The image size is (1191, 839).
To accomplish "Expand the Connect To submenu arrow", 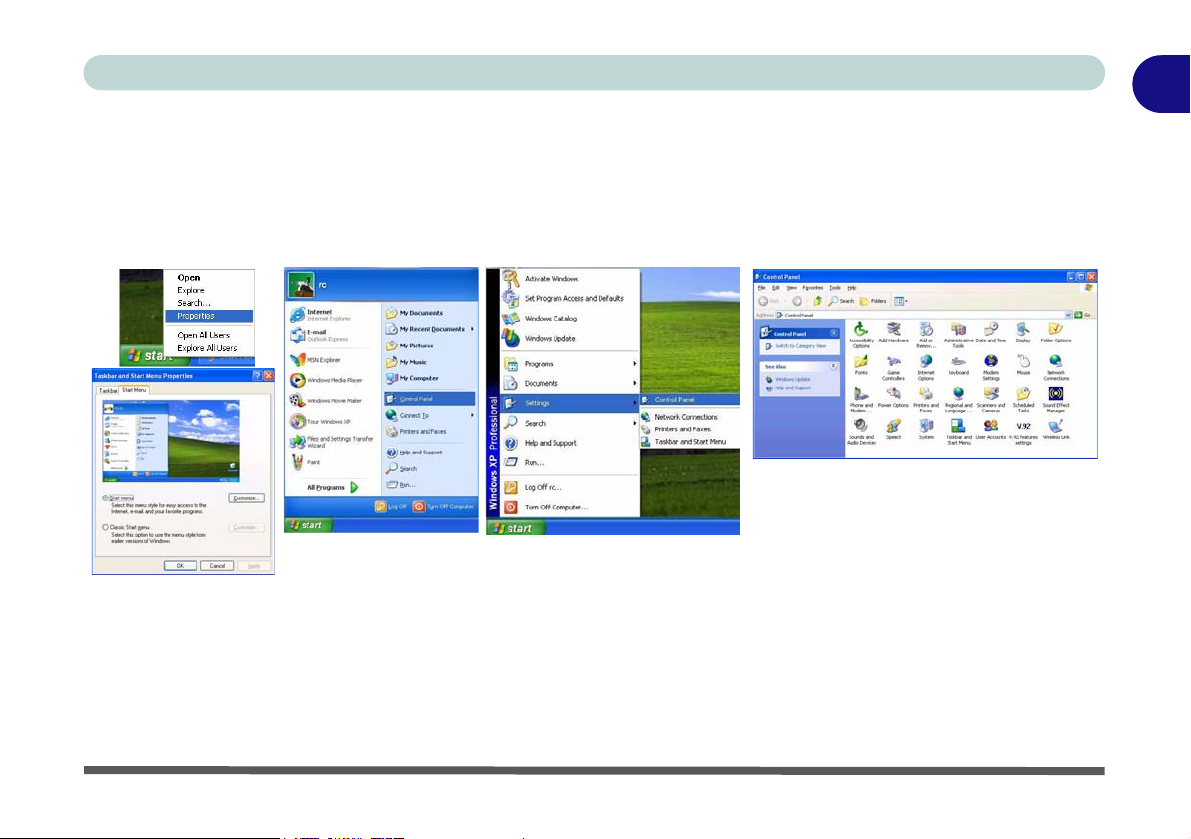I will coord(472,415).
